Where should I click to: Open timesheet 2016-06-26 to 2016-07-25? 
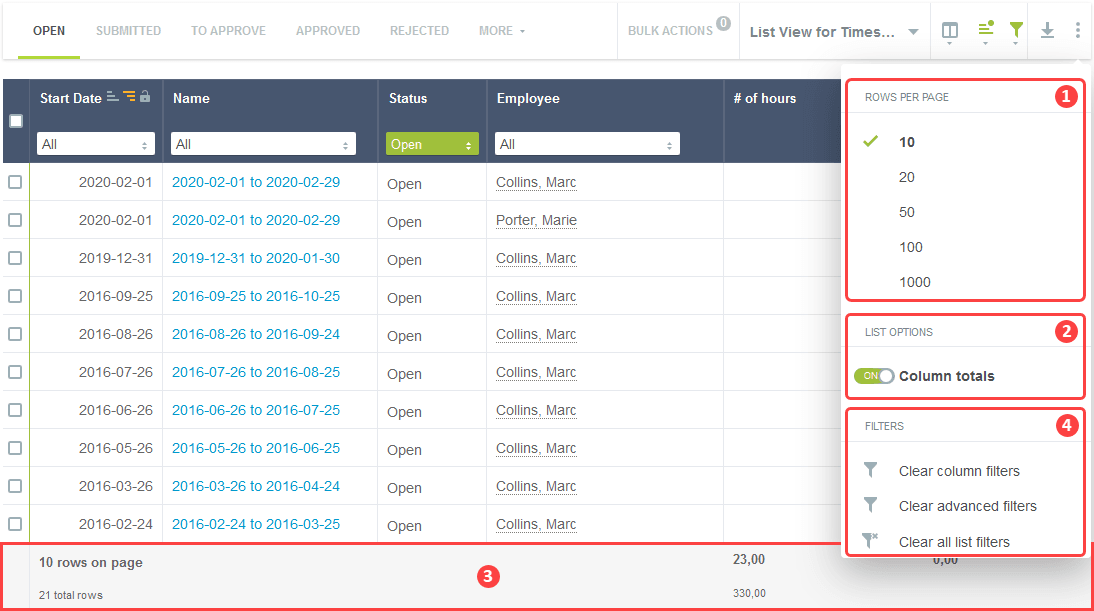[256, 410]
